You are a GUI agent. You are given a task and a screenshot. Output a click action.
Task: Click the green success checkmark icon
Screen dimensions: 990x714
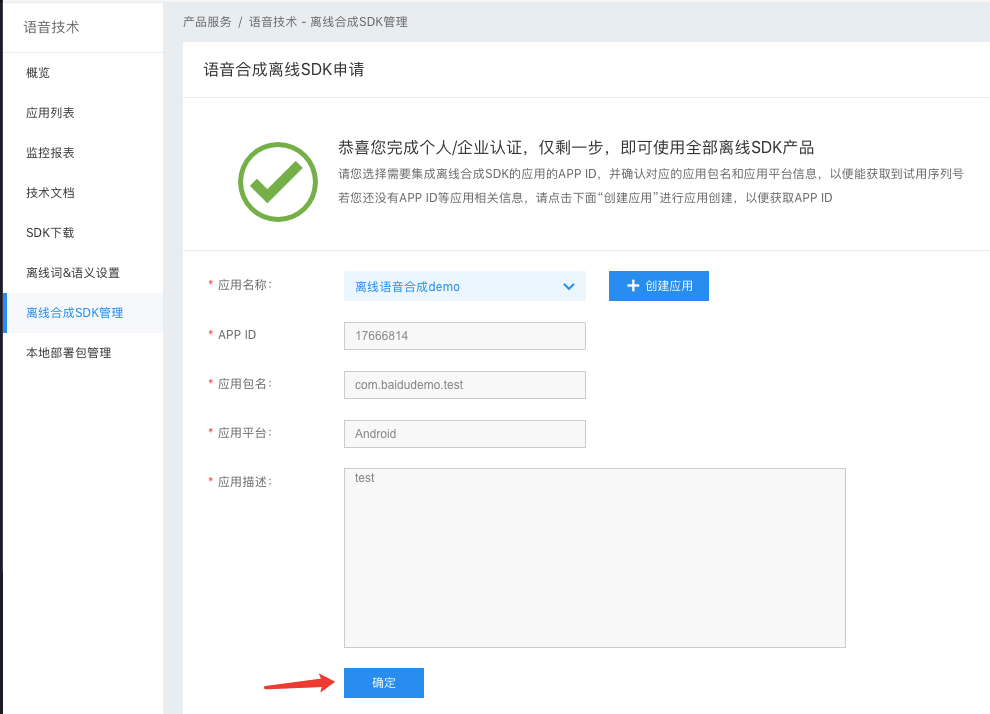(x=277, y=182)
